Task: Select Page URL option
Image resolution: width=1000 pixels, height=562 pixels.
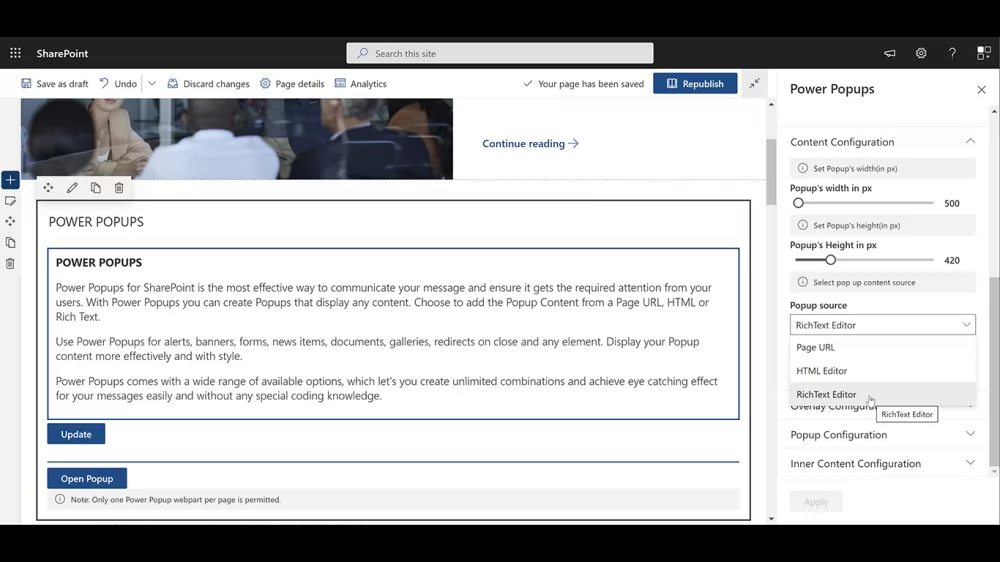Action: pyautogui.click(x=883, y=348)
